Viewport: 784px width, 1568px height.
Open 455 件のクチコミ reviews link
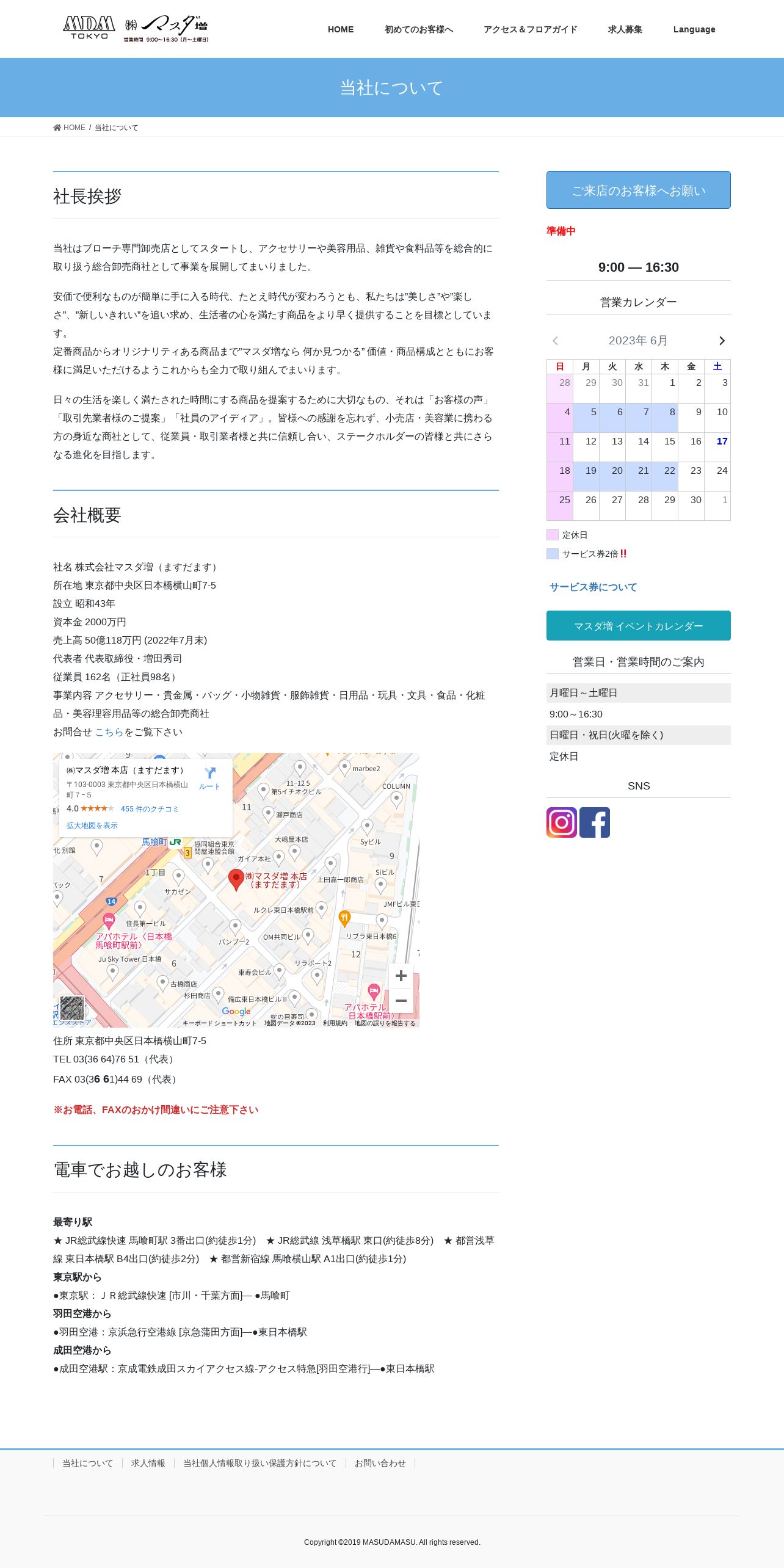tap(150, 809)
